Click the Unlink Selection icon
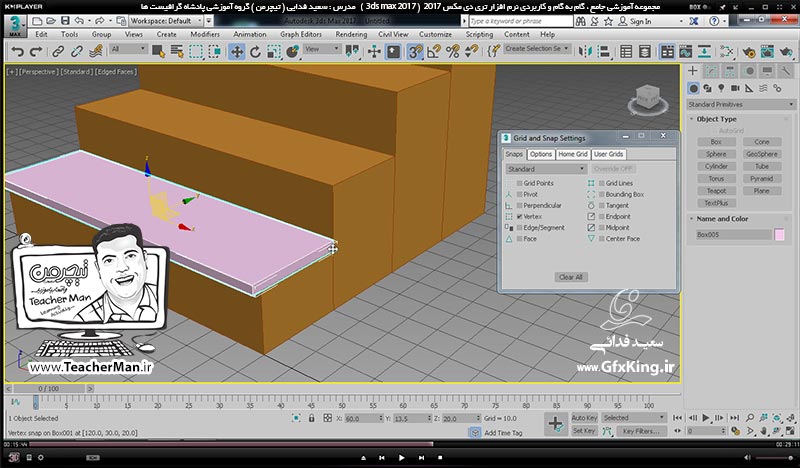The height and width of the screenshot is (468, 800). click(77, 52)
